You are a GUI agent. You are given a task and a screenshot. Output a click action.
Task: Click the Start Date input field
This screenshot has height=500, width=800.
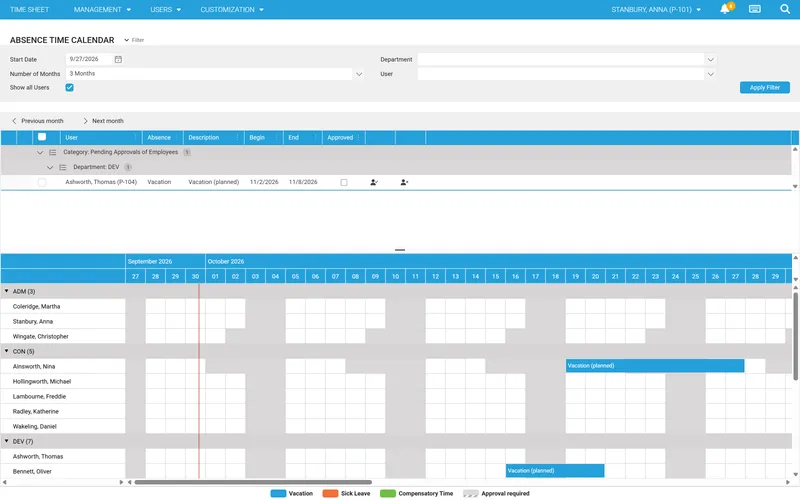pos(89,59)
